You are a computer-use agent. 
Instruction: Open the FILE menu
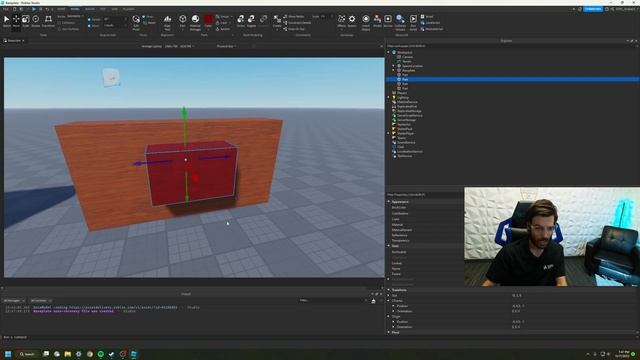tap(6, 9)
